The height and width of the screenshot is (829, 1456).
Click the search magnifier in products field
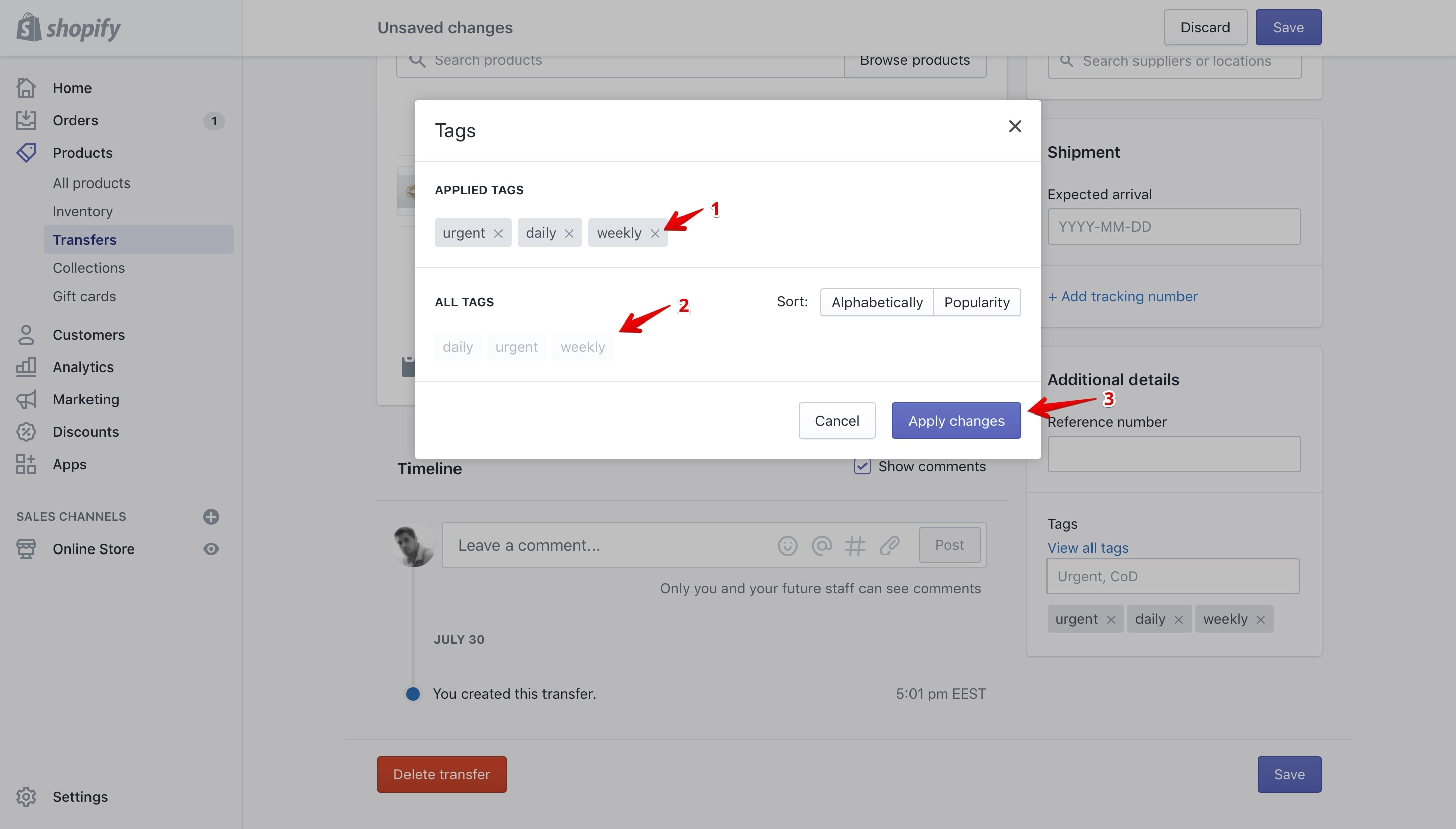[x=418, y=60]
